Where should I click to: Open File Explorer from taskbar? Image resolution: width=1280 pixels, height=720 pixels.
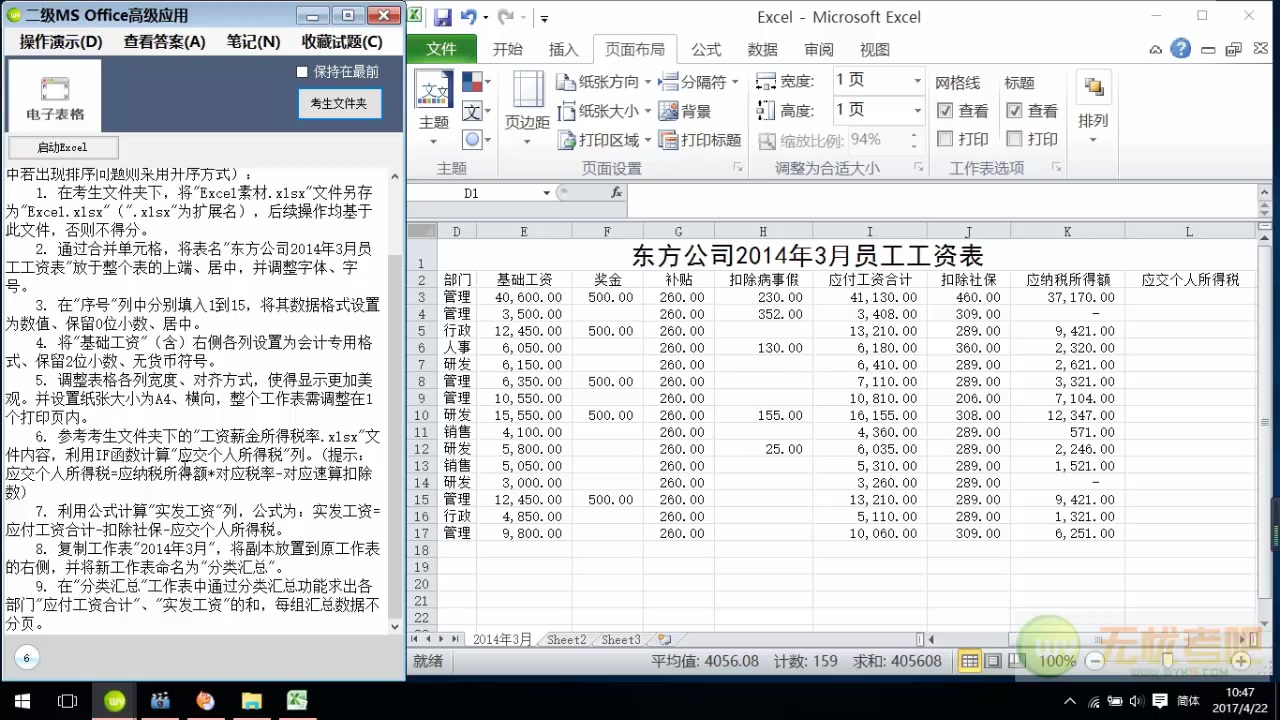point(251,701)
